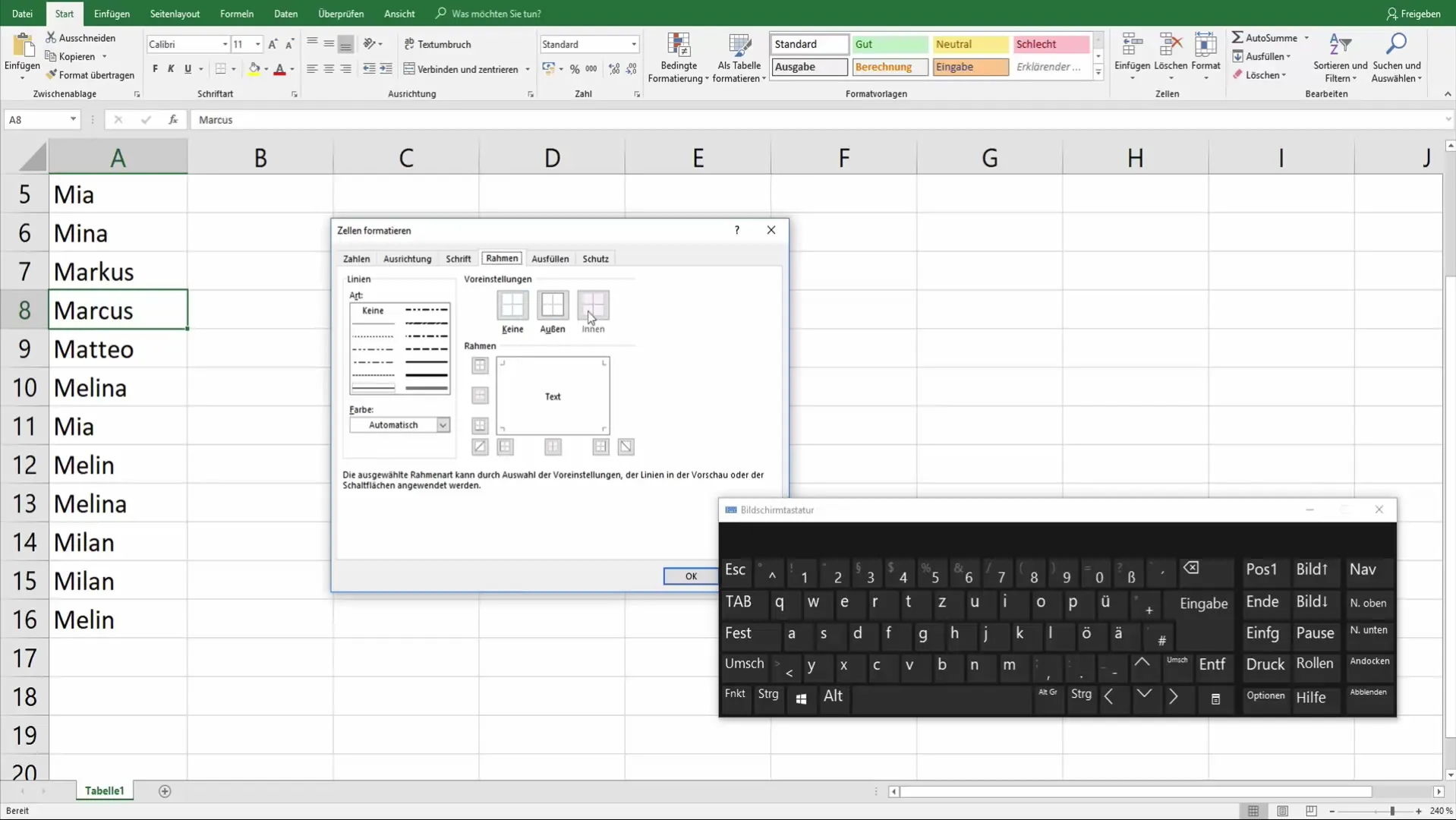Screen dimensions: 1456x820
Task: Apply the Außen border preset
Action: [x=553, y=305]
